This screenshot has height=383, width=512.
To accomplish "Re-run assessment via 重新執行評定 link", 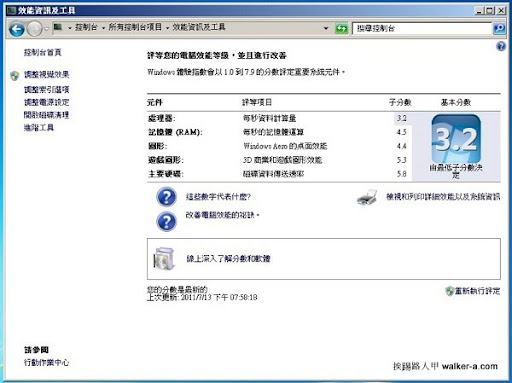I will 477,291.
